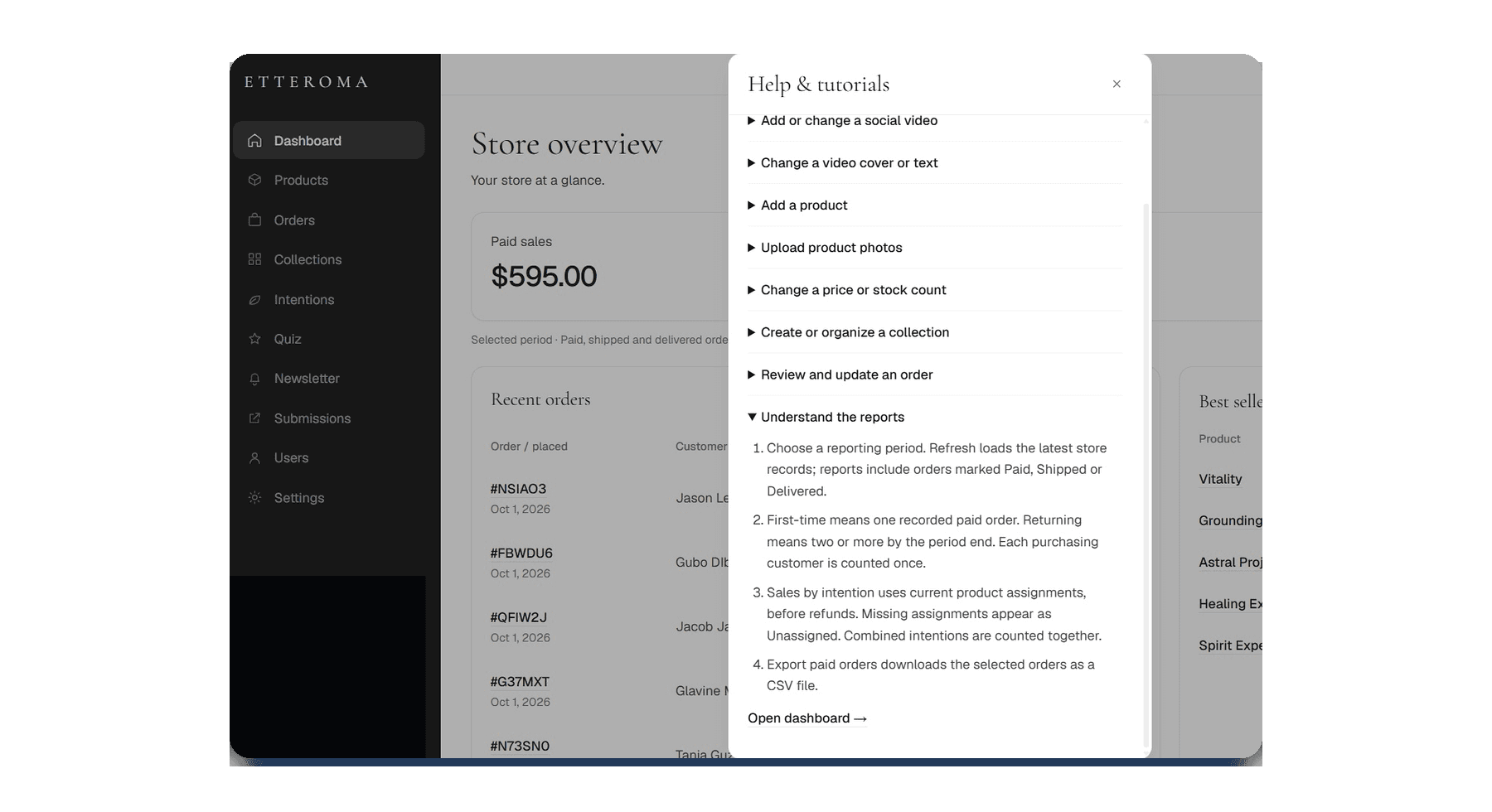This screenshot has height=812, width=1492.
Task: Open the Orders menu item
Action: [x=329, y=220]
